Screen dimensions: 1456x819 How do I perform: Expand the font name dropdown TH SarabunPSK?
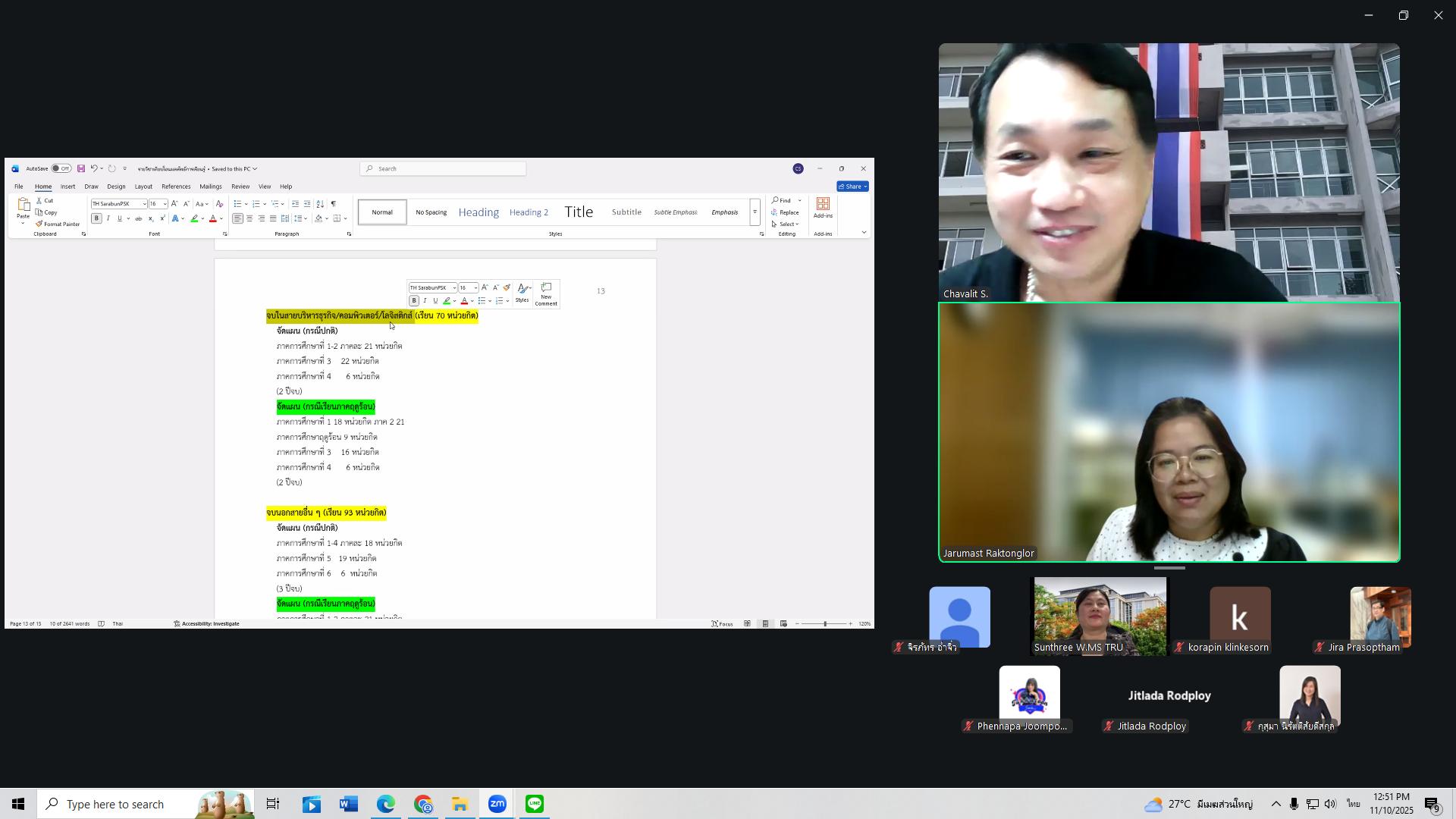(144, 204)
